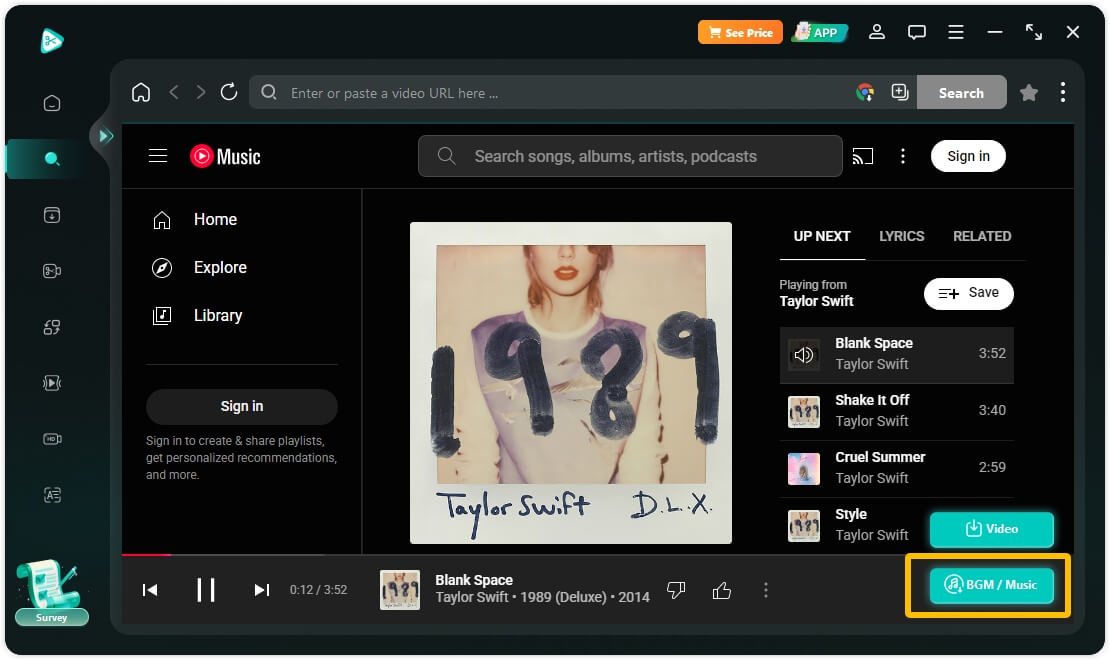1110x660 pixels.
Task: Skip to the previous track
Action: [x=150, y=590]
